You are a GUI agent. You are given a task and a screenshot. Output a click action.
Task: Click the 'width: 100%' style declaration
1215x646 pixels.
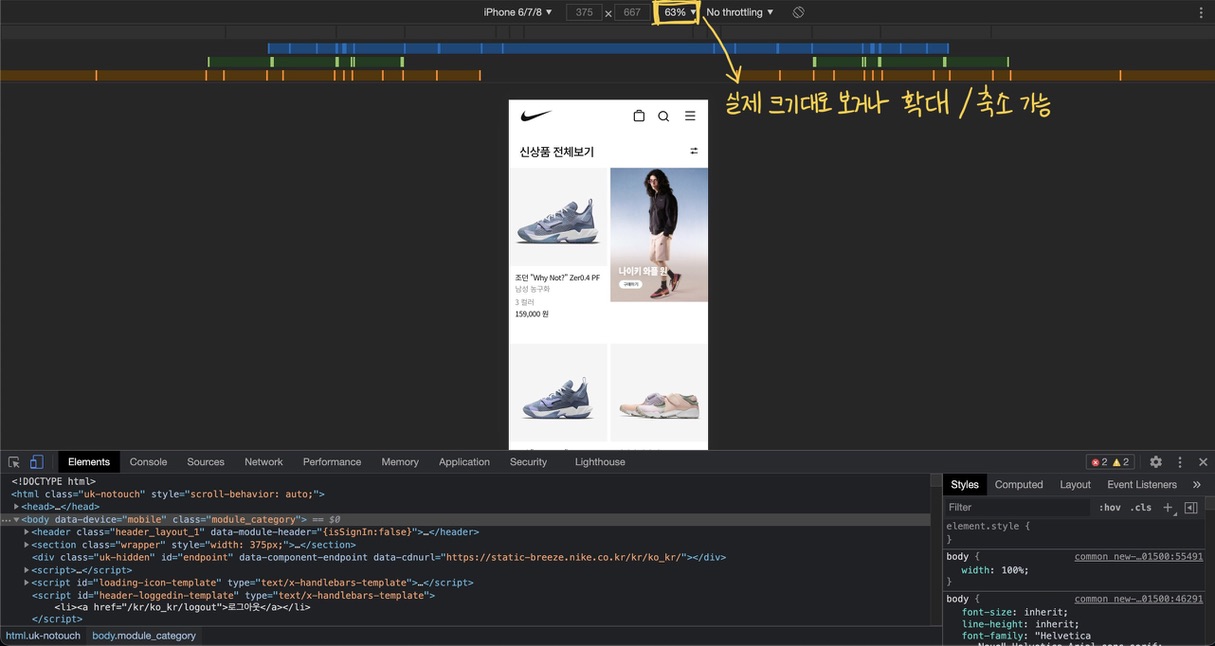click(995, 570)
